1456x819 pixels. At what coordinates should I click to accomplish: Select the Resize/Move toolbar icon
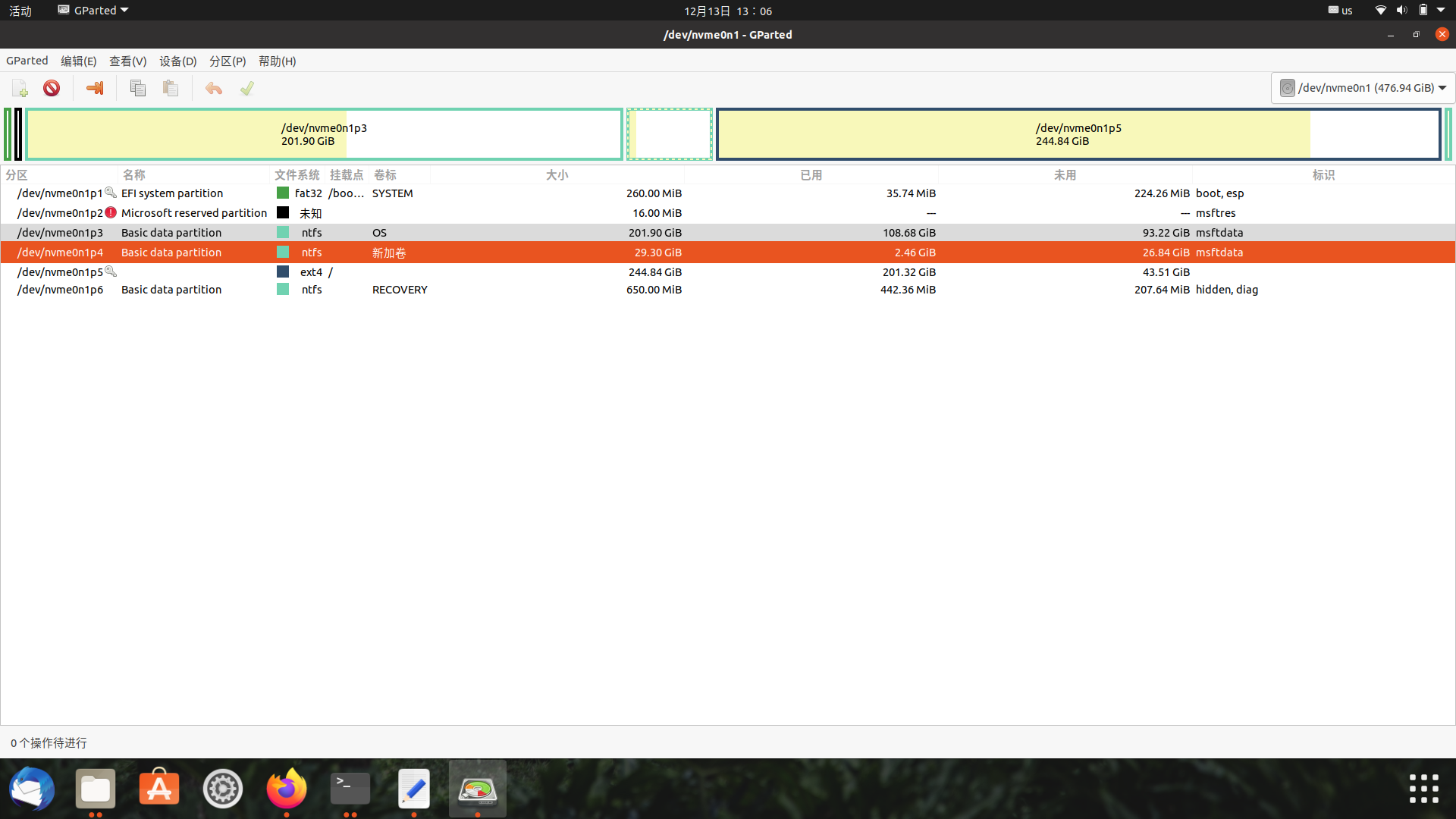tap(94, 88)
